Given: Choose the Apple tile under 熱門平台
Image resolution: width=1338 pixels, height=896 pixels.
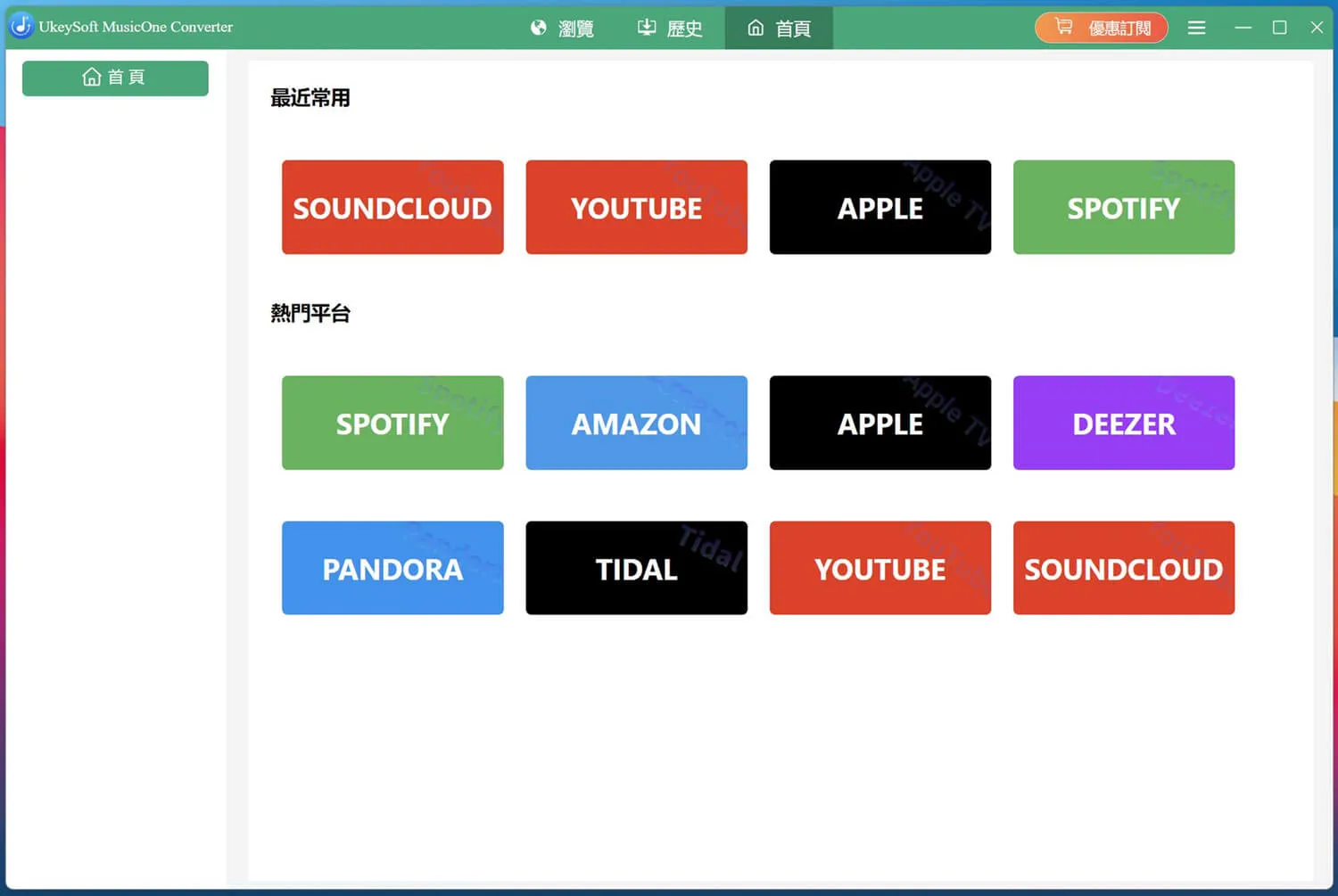Looking at the screenshot, I should pos(880,423).
